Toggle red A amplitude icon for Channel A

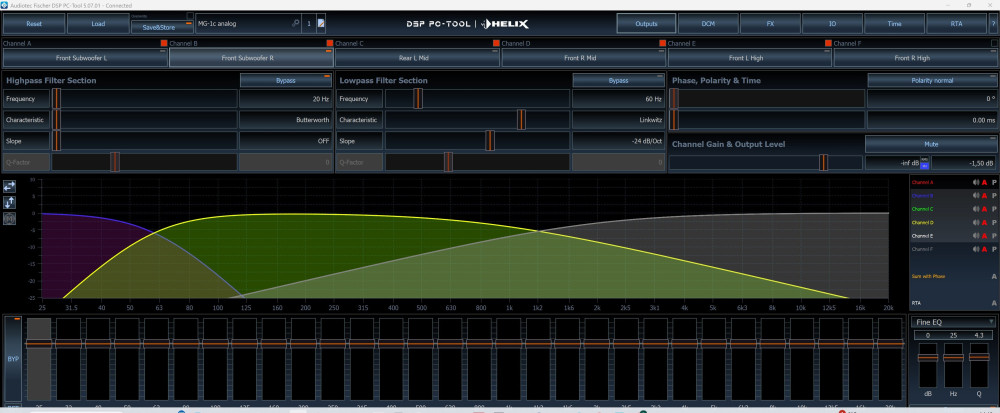(x=985, y=182)
